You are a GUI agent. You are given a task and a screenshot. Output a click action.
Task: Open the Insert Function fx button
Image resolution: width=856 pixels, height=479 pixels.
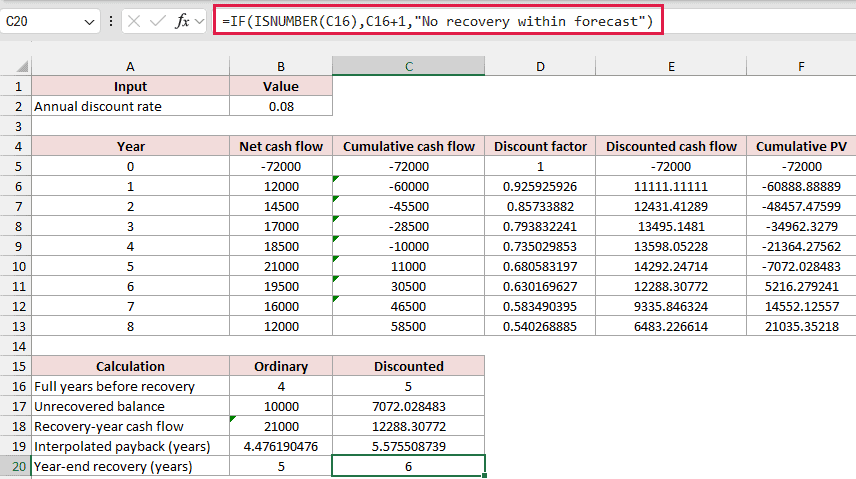(x=182, y=21)
